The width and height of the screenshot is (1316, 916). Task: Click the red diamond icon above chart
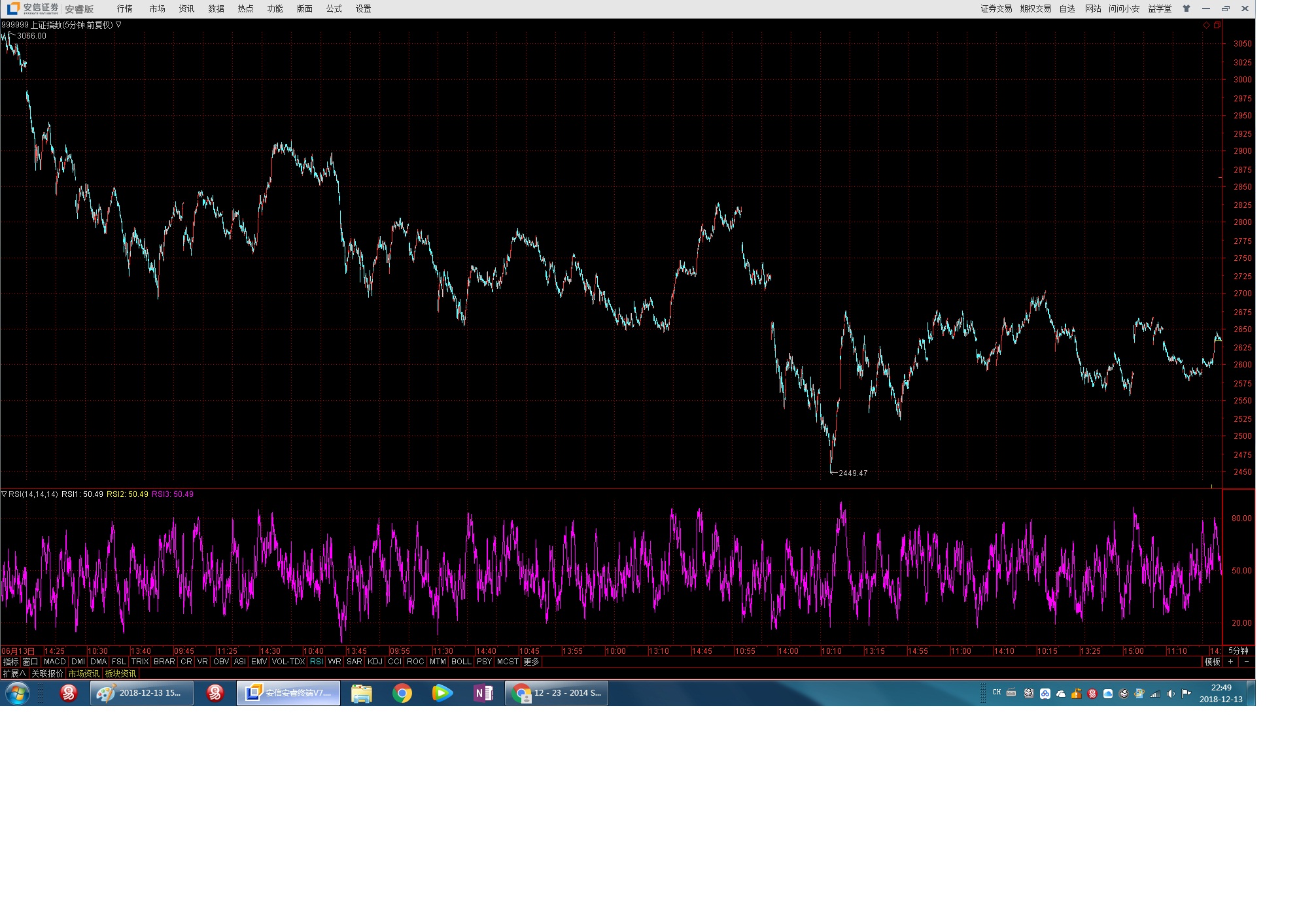coord(1207,25)
